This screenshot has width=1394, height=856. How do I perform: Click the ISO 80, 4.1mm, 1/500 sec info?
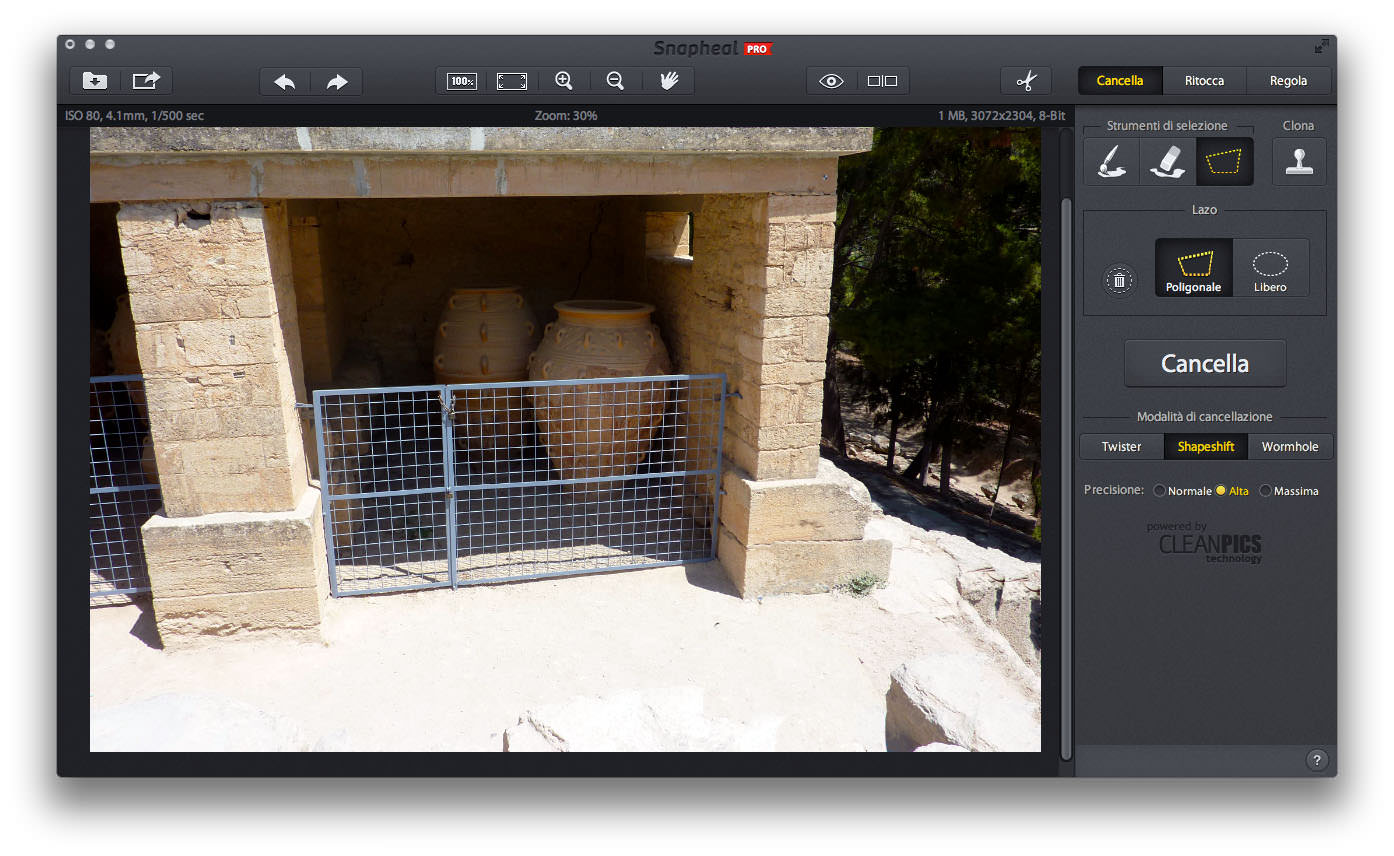(134, 116)
